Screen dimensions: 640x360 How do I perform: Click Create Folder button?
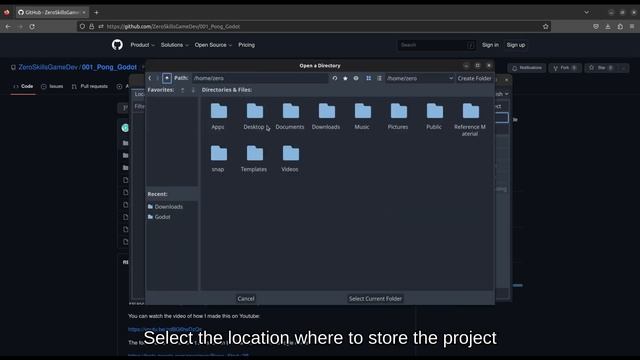(474, 78)
